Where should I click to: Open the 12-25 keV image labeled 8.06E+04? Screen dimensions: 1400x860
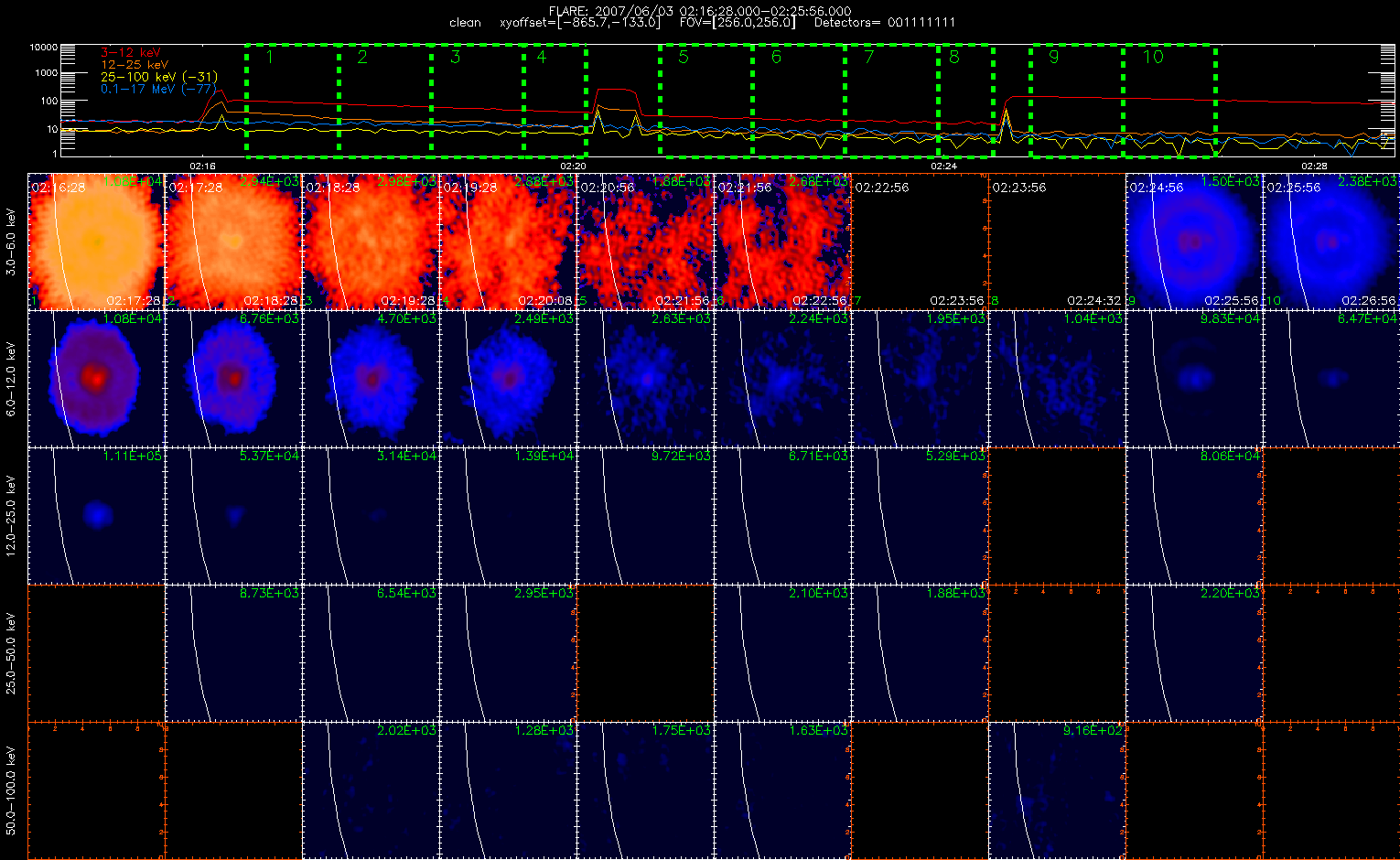coord(1194,515)
